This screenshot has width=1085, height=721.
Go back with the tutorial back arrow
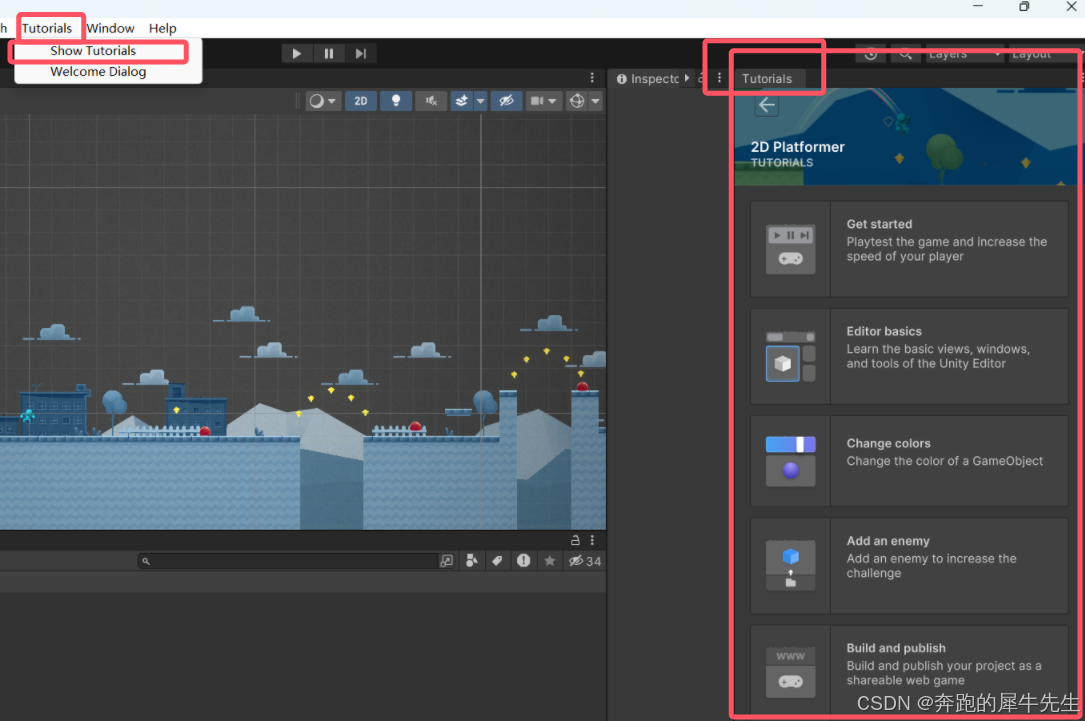[x=767, y=105]
